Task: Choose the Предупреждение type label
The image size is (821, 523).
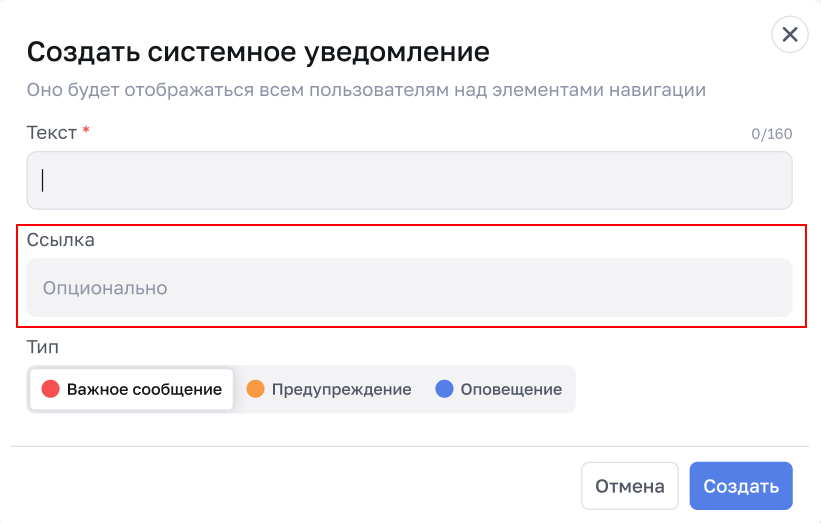Action: (x=341, y=389)
